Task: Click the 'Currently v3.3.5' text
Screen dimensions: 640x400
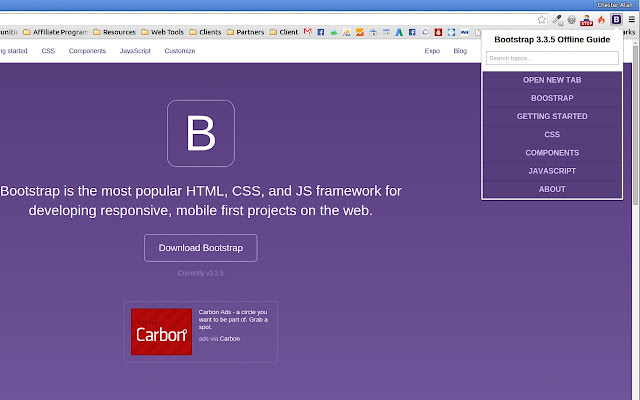Action: tap(200, 273)
